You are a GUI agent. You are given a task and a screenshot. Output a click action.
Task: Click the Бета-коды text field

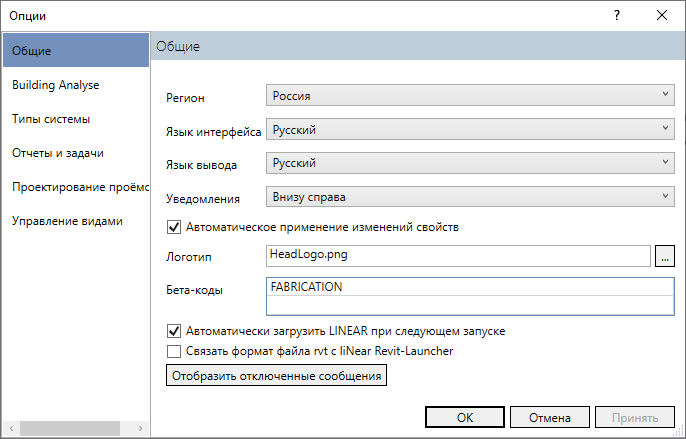coord(470,296)
